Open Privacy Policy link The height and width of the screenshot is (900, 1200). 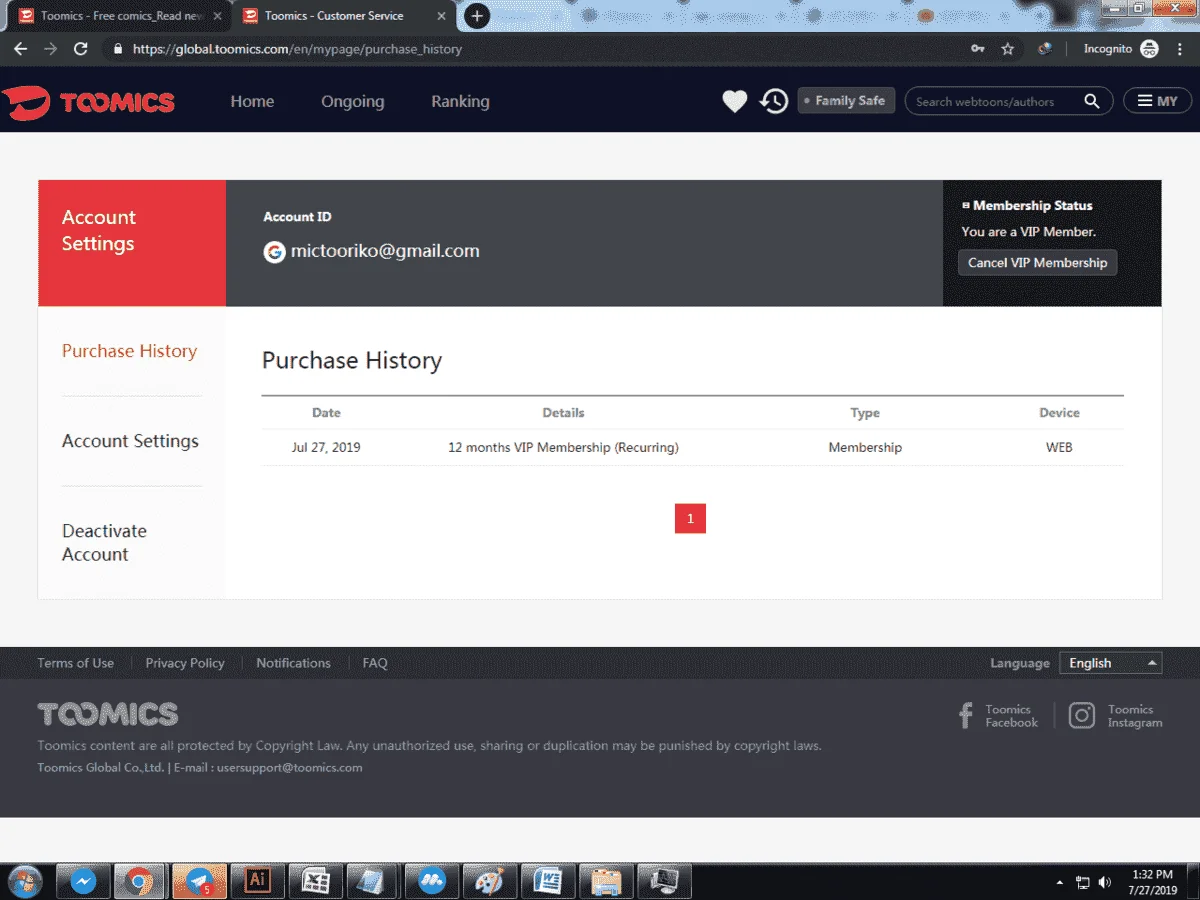(185, 663)
